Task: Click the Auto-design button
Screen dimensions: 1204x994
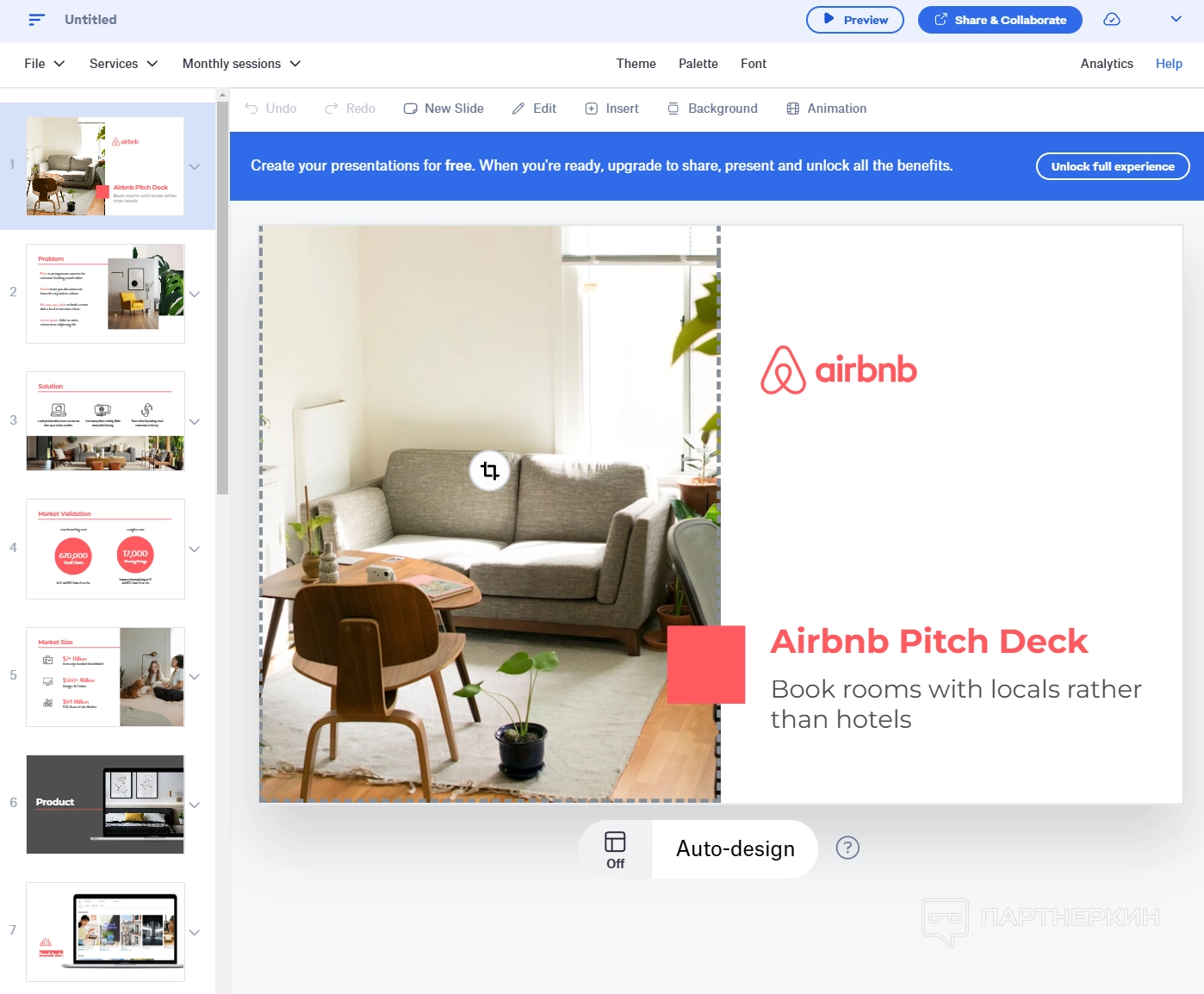Action: pos(735,849)
